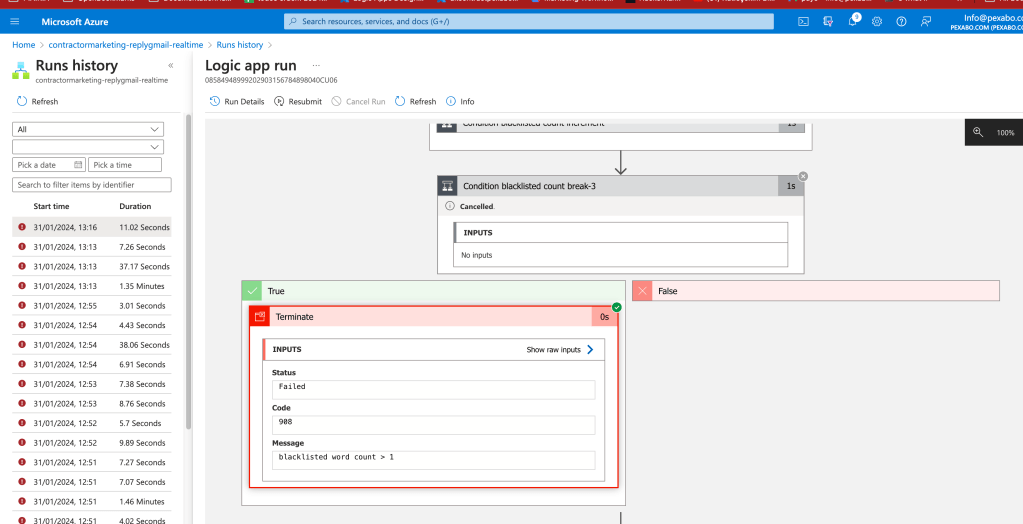Select the run with duration 4.43 Seconds
The height and width of the screenshot is (524, 1023).
92,325
